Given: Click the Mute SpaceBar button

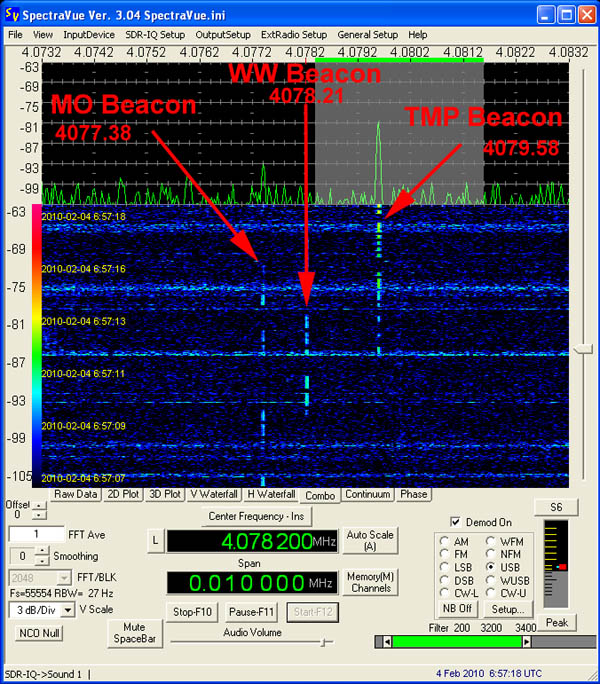Looking at the screenshot, I should coord(134,633).
